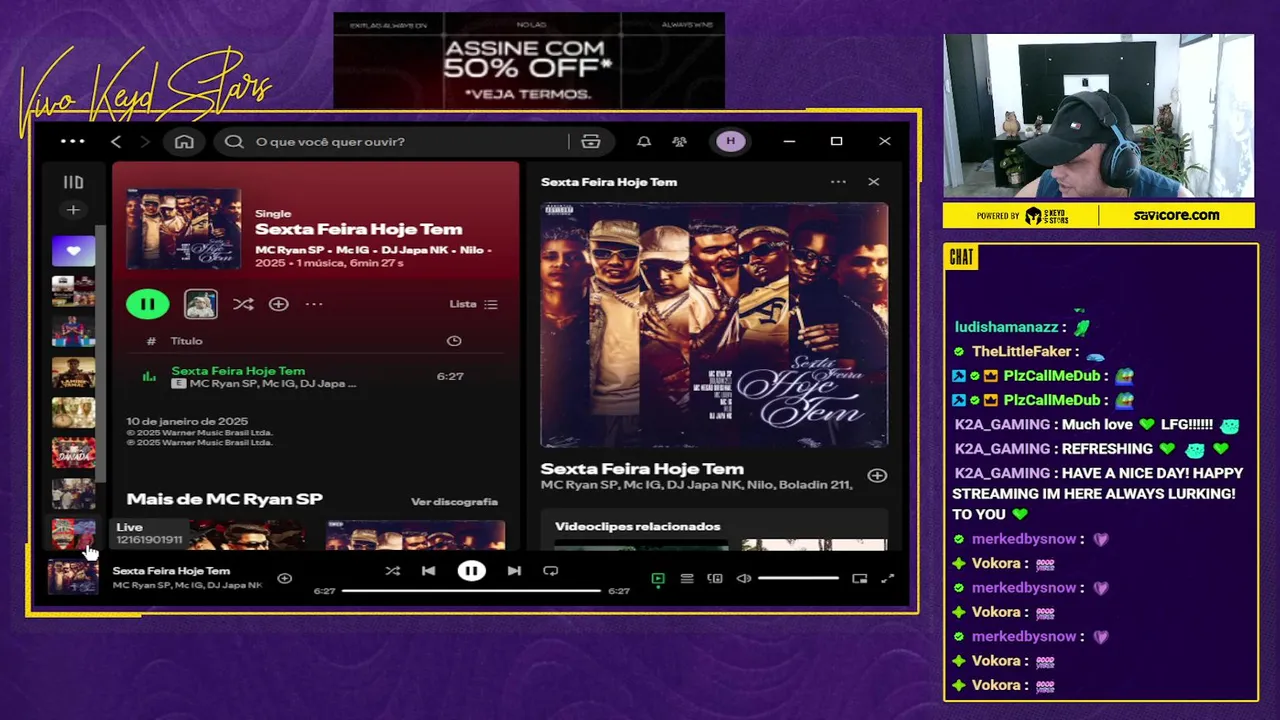Toggle the Now Playing view button
The image size is (1280, 720).
[658, 578]
